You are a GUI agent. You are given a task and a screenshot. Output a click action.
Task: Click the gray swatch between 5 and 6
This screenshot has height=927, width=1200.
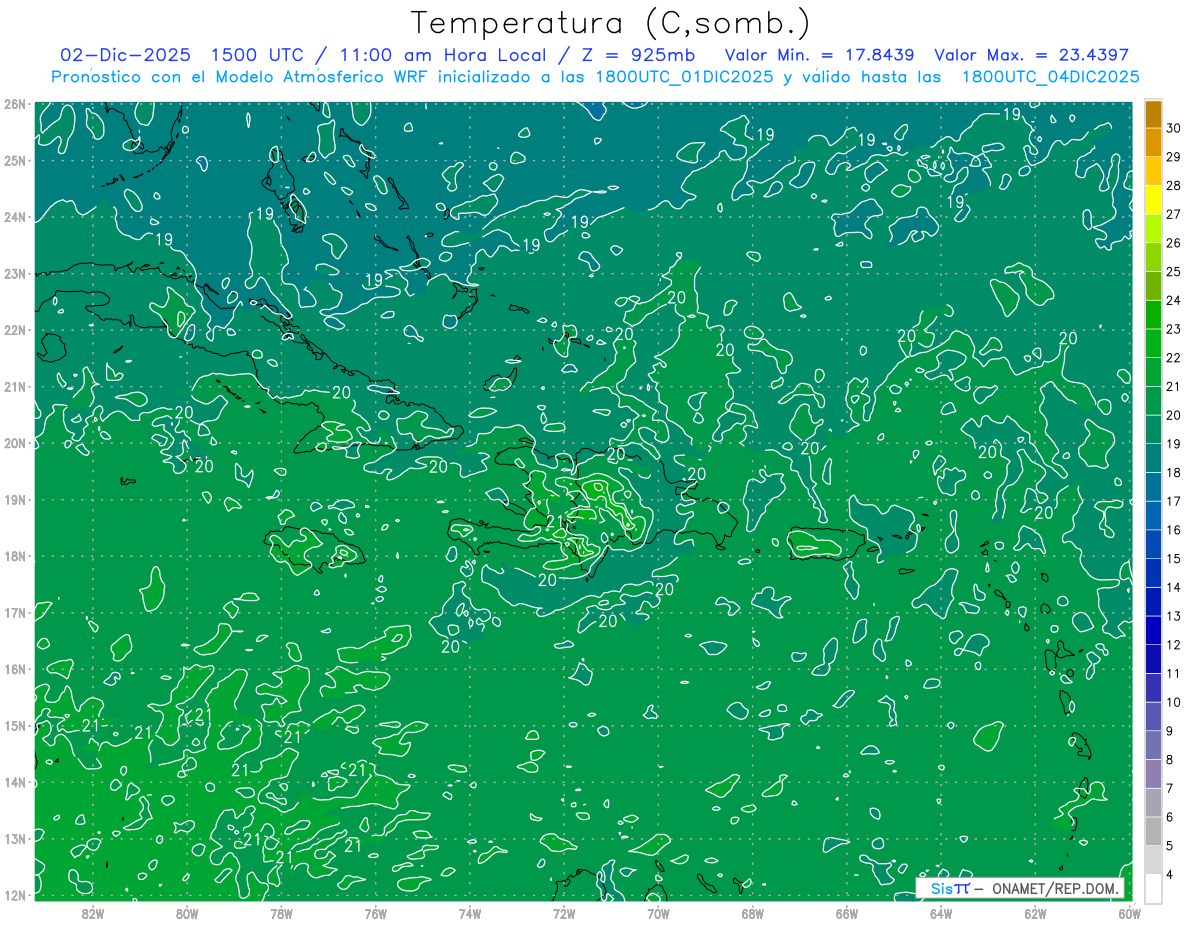pyautogui.click(x=1153, y=831)
